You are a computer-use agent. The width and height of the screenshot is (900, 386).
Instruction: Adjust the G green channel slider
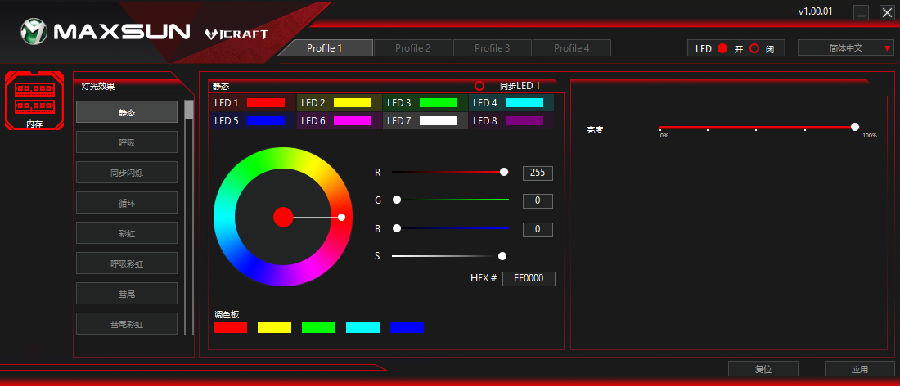pyautogui.click(x=451, y=200)
